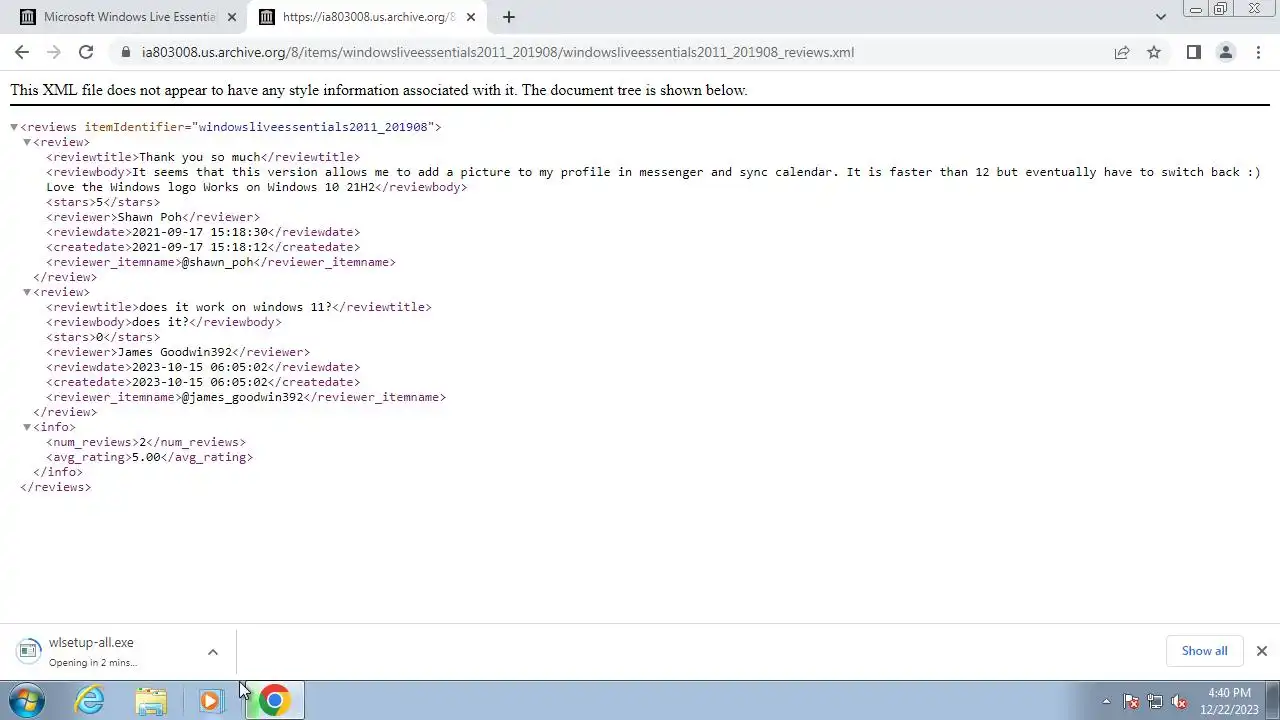Screen dimensions: 1280x720
Task: Reload the XML page
Action: [86, 52]
